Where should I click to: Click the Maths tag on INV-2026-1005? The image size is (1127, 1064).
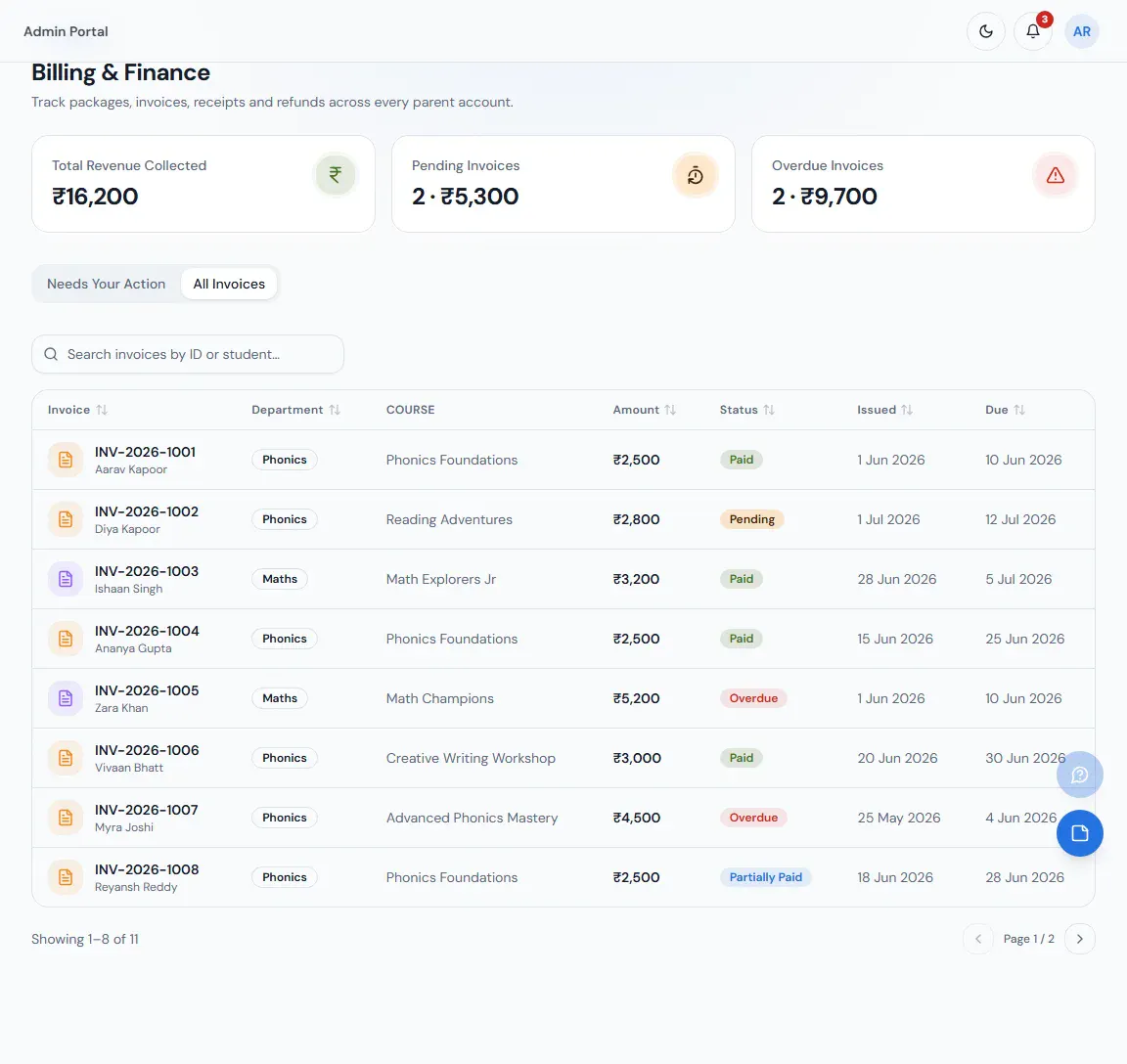click(x=280, y=698)
